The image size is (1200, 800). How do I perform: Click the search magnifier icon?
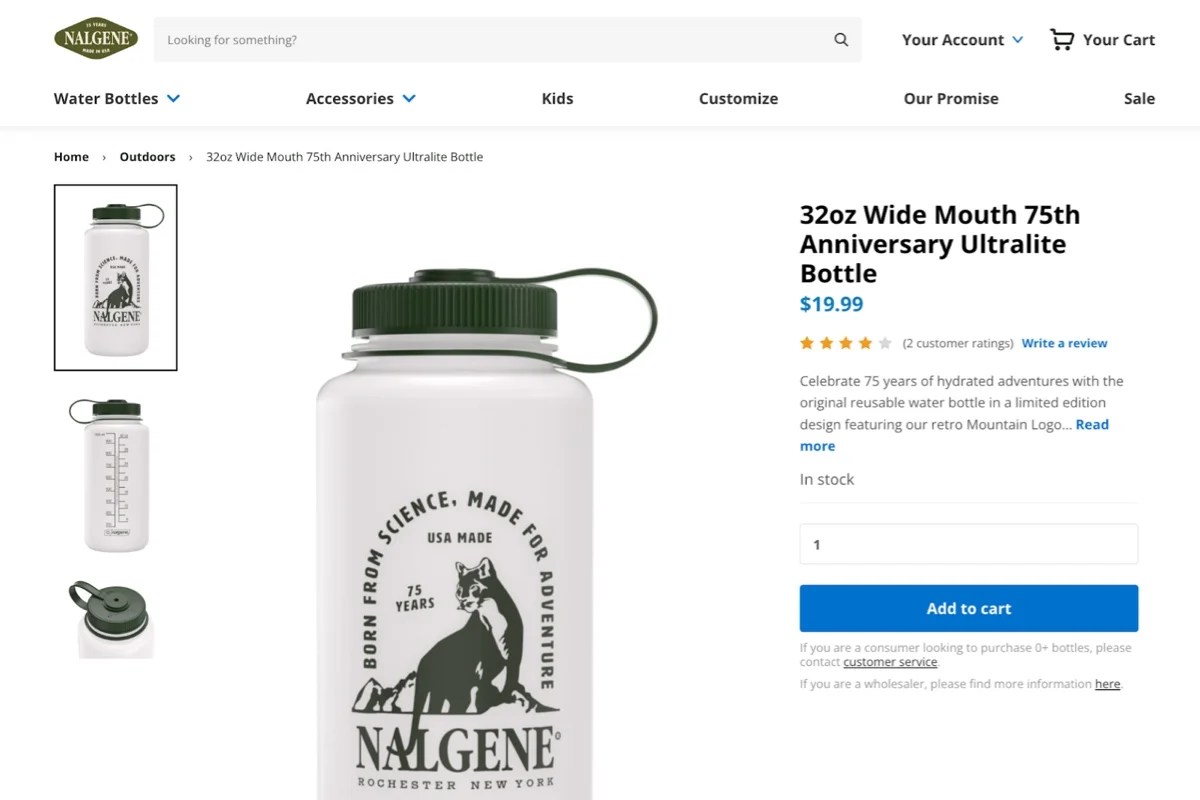(840, 40)
